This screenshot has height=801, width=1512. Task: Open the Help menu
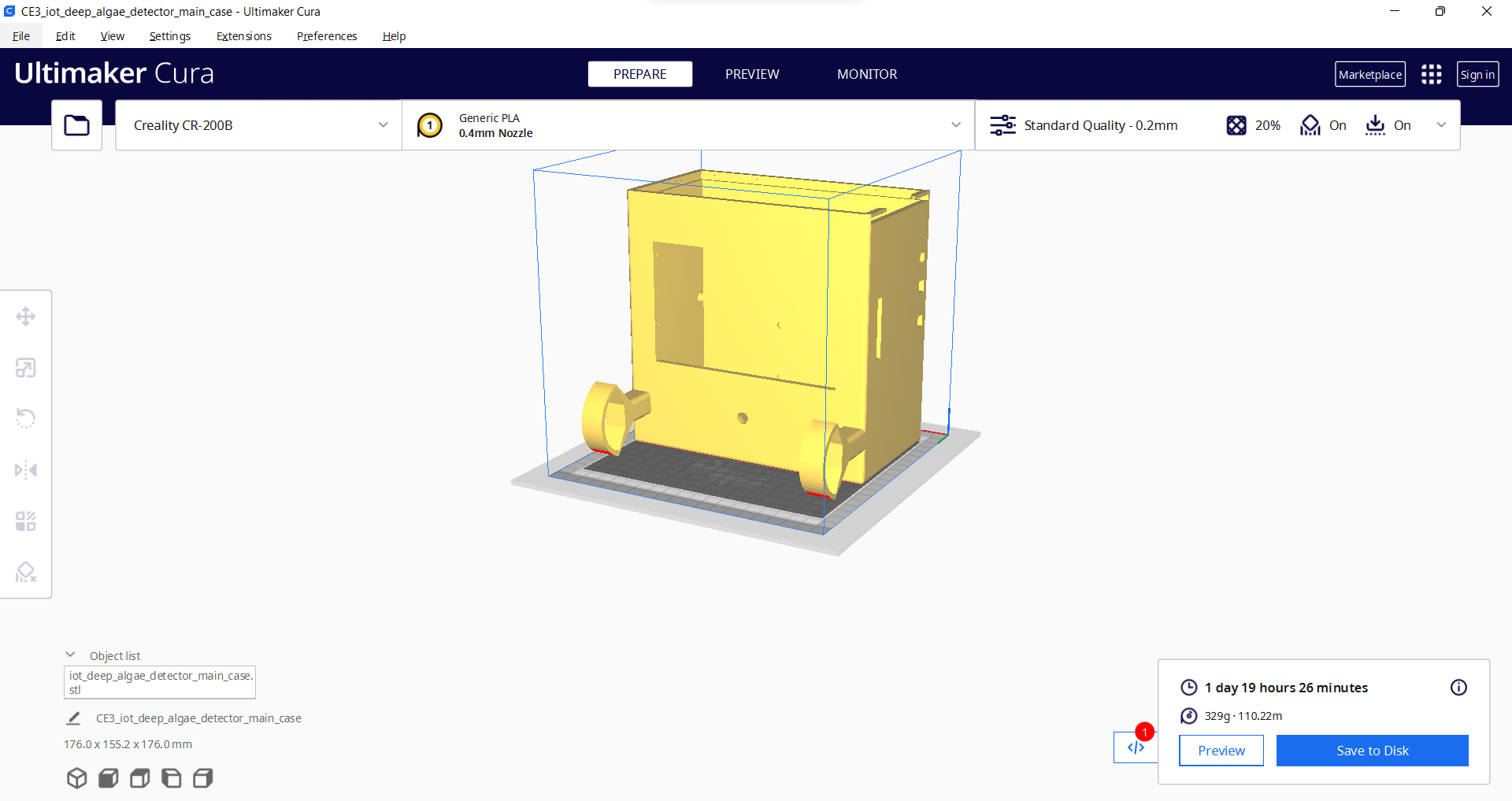coord(394,36)
